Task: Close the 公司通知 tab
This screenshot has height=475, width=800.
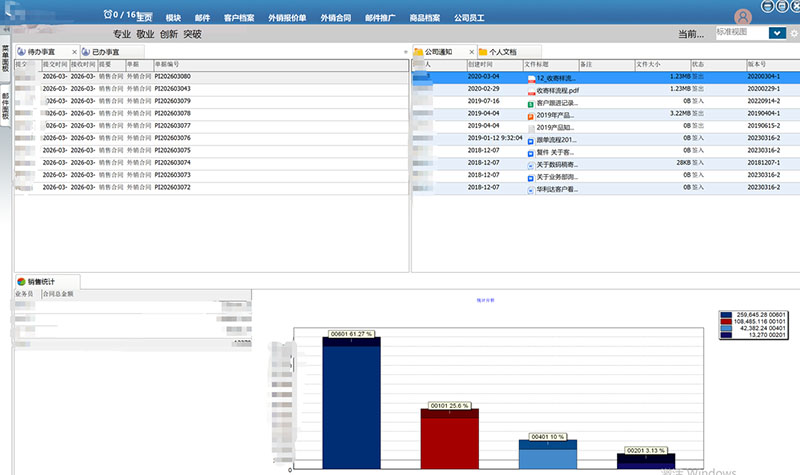Action: pyautogui.click(x=470, y=51)
